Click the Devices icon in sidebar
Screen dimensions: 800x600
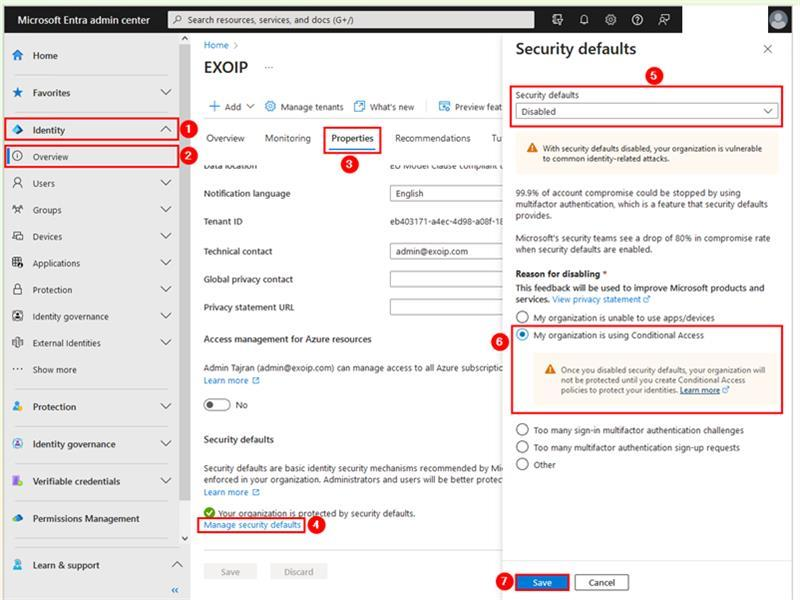point(18,236)
